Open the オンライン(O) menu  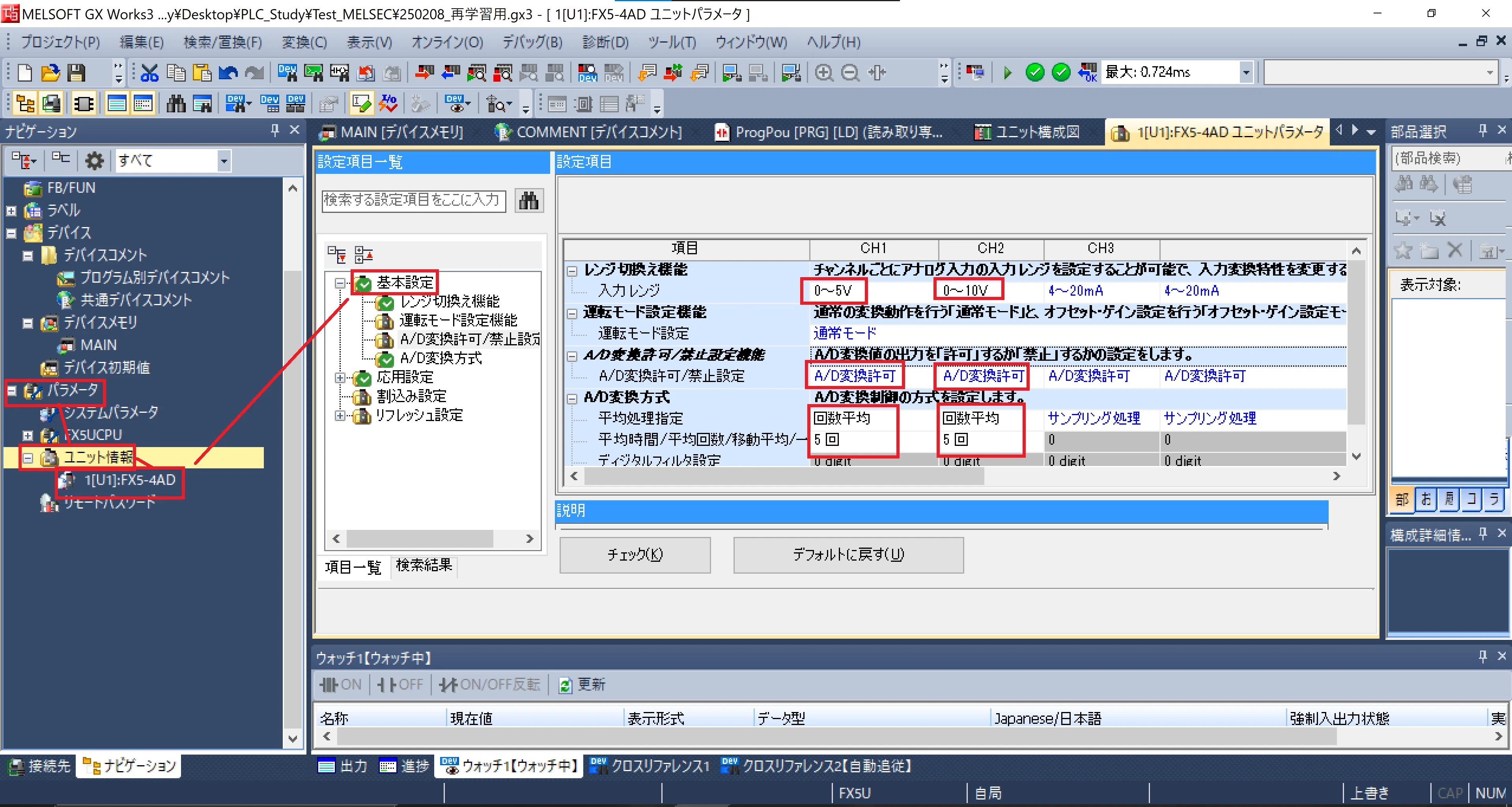click(447, 42)
